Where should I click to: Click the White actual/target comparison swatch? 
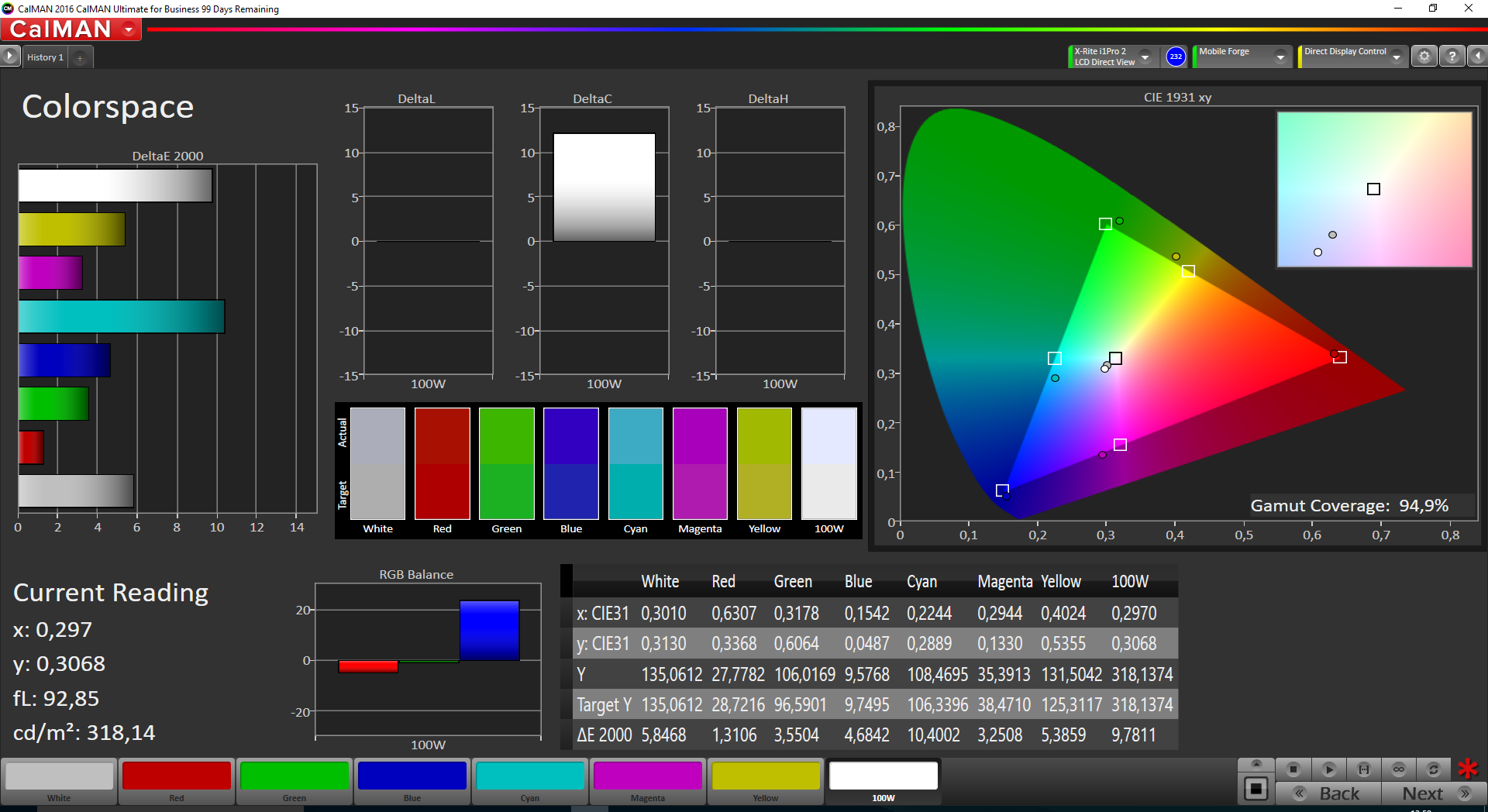tap(378, 463)
